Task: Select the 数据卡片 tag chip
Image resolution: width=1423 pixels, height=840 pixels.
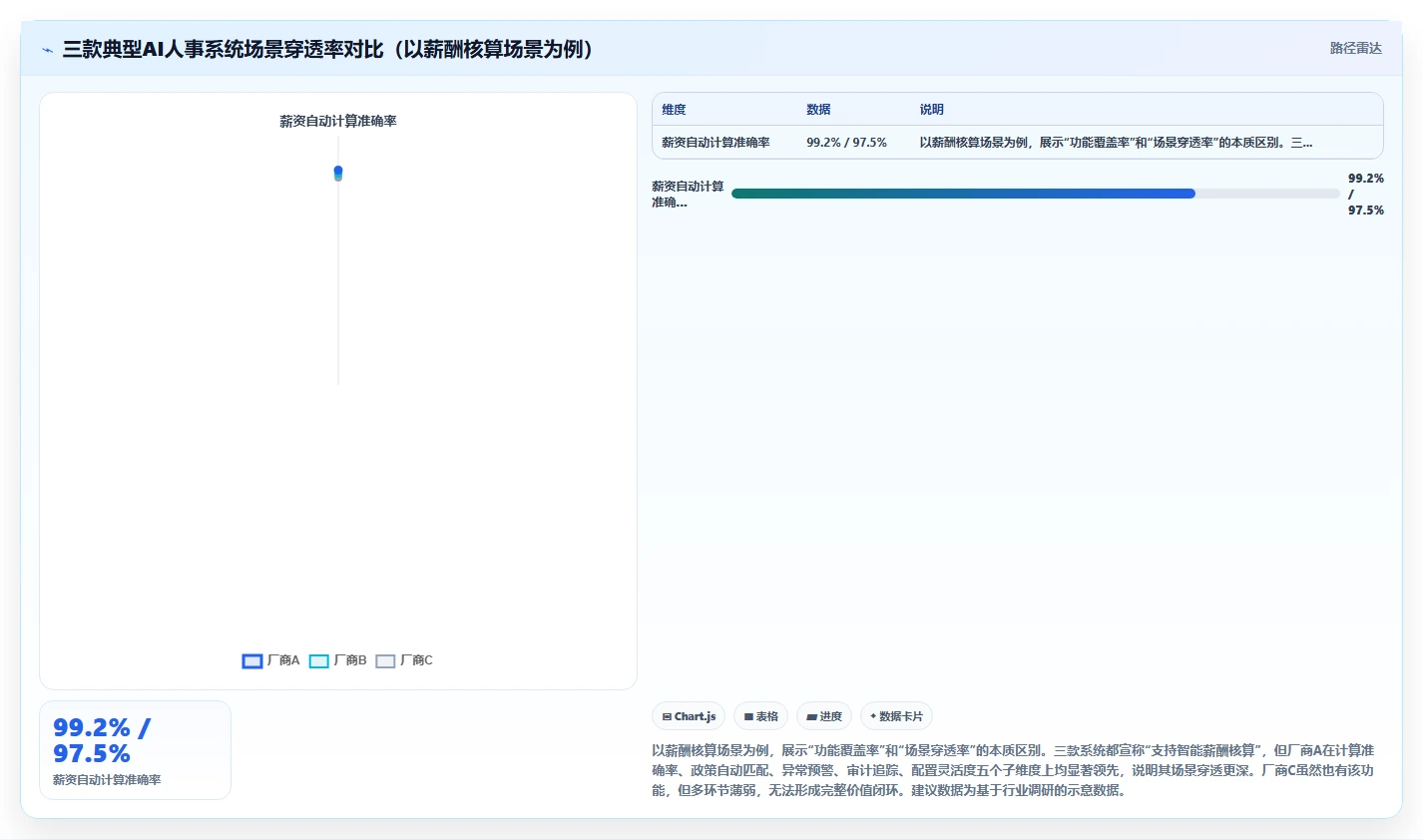Action: click(896, 716)
